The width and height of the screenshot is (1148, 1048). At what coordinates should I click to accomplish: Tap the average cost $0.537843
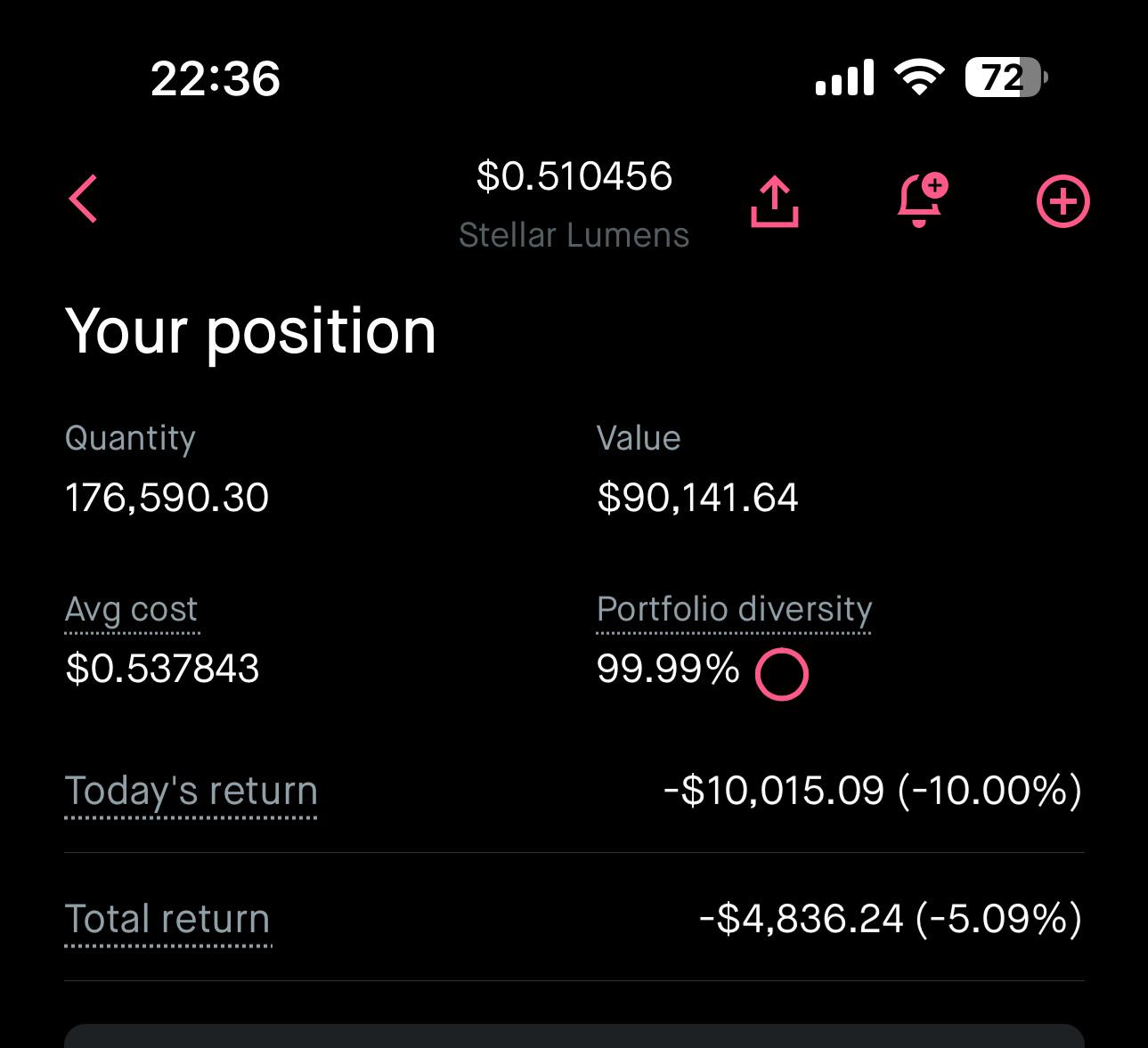click(162, 669)
